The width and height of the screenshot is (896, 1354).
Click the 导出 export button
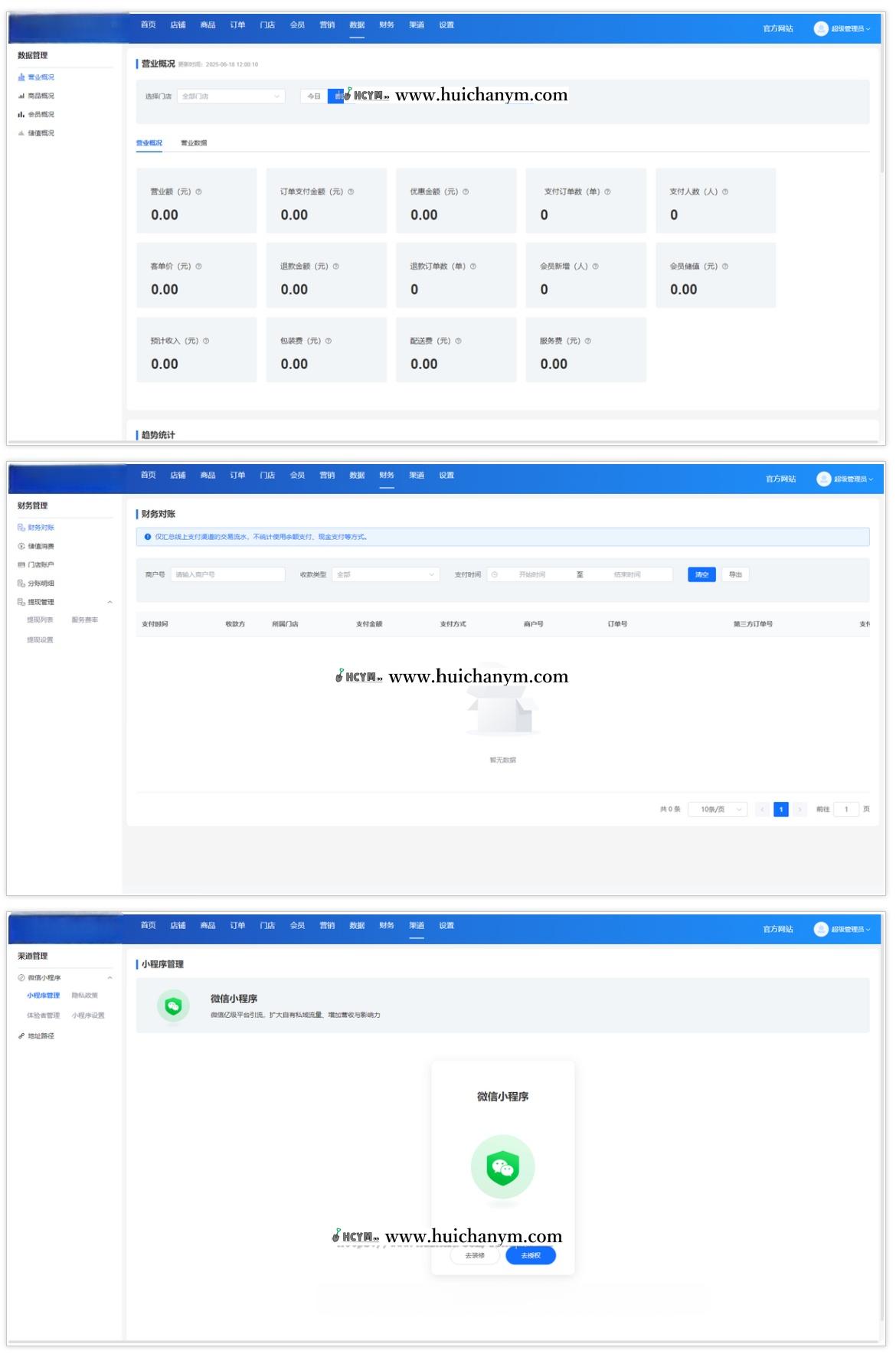[735, 574]
